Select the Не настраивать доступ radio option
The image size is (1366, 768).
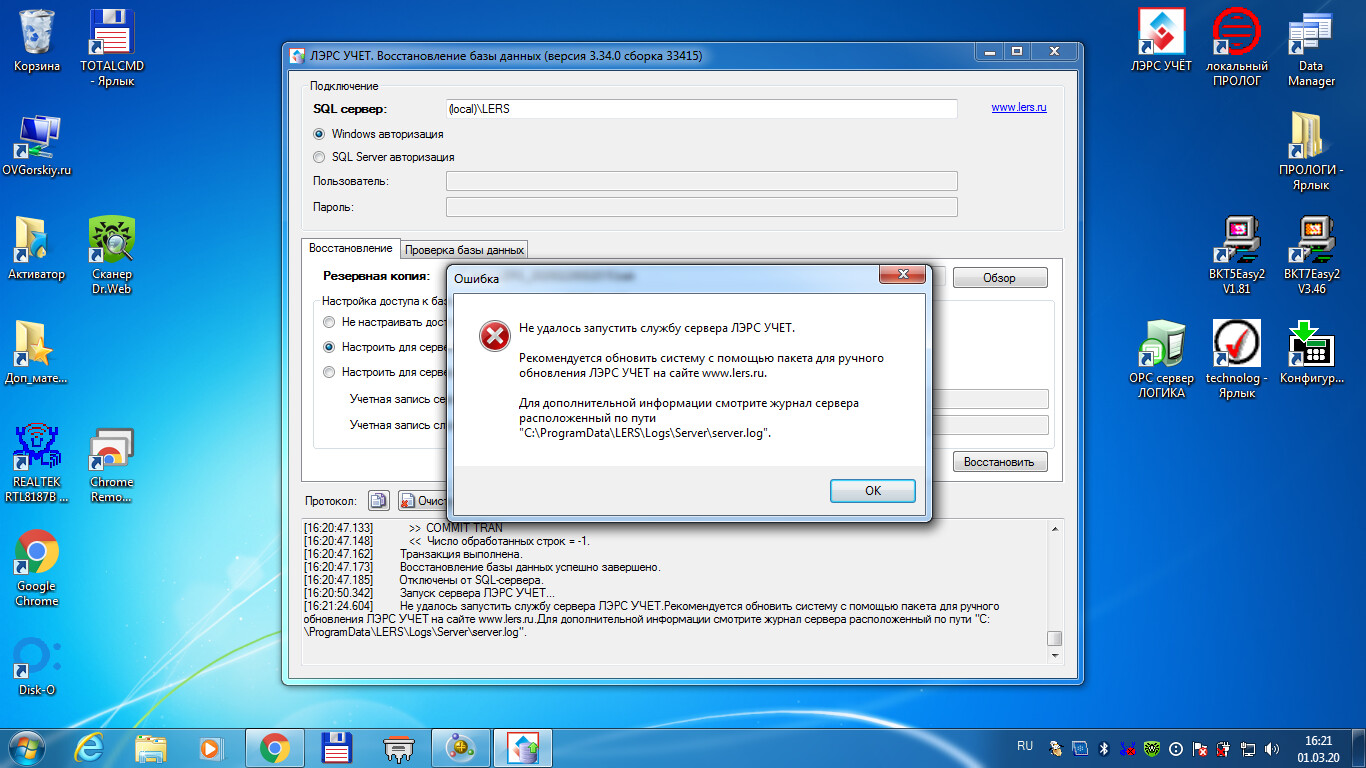329,322
